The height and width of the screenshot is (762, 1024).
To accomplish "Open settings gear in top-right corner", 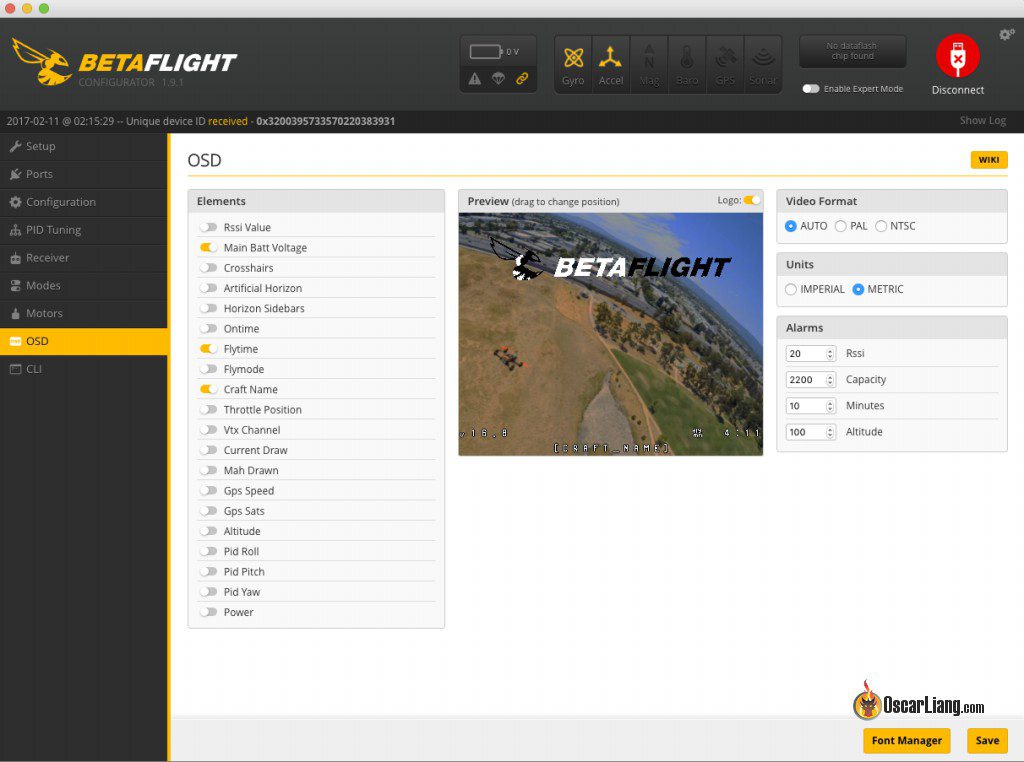I will click(x=1006, y=35).
